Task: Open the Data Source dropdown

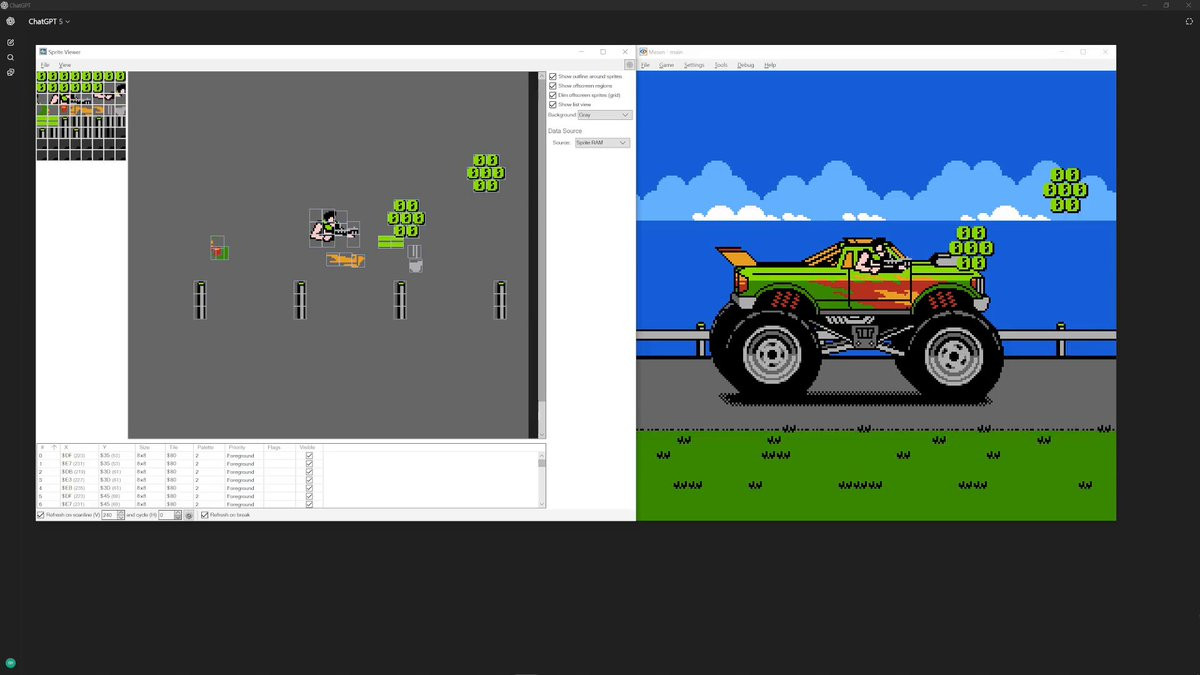Action: click(602, 143)
